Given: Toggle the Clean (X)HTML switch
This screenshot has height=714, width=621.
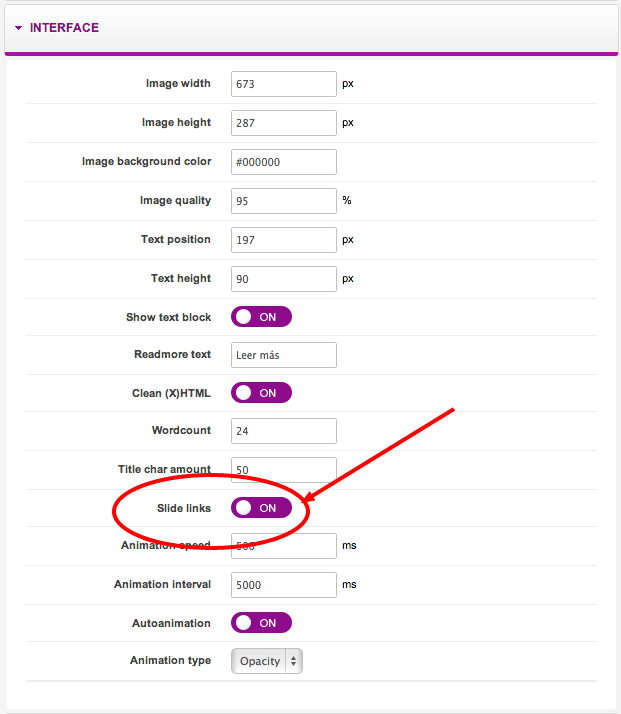Looking at the screenshot, I should [x=261, y=393].
